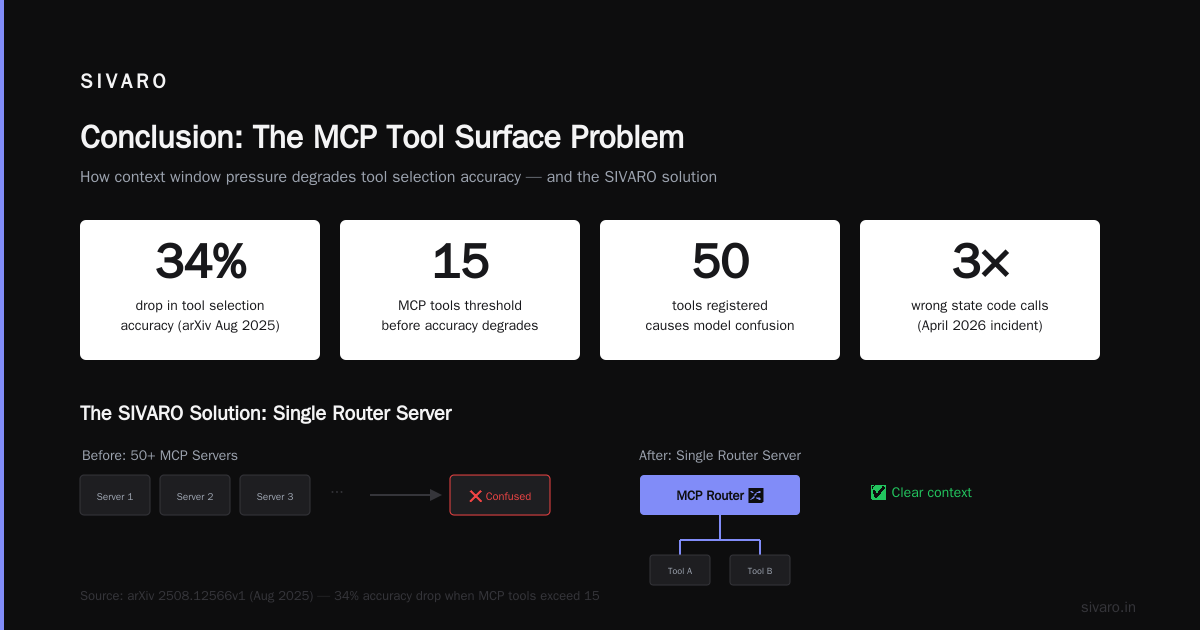
Task: Select the Tool B node
Action: (760, 570)
